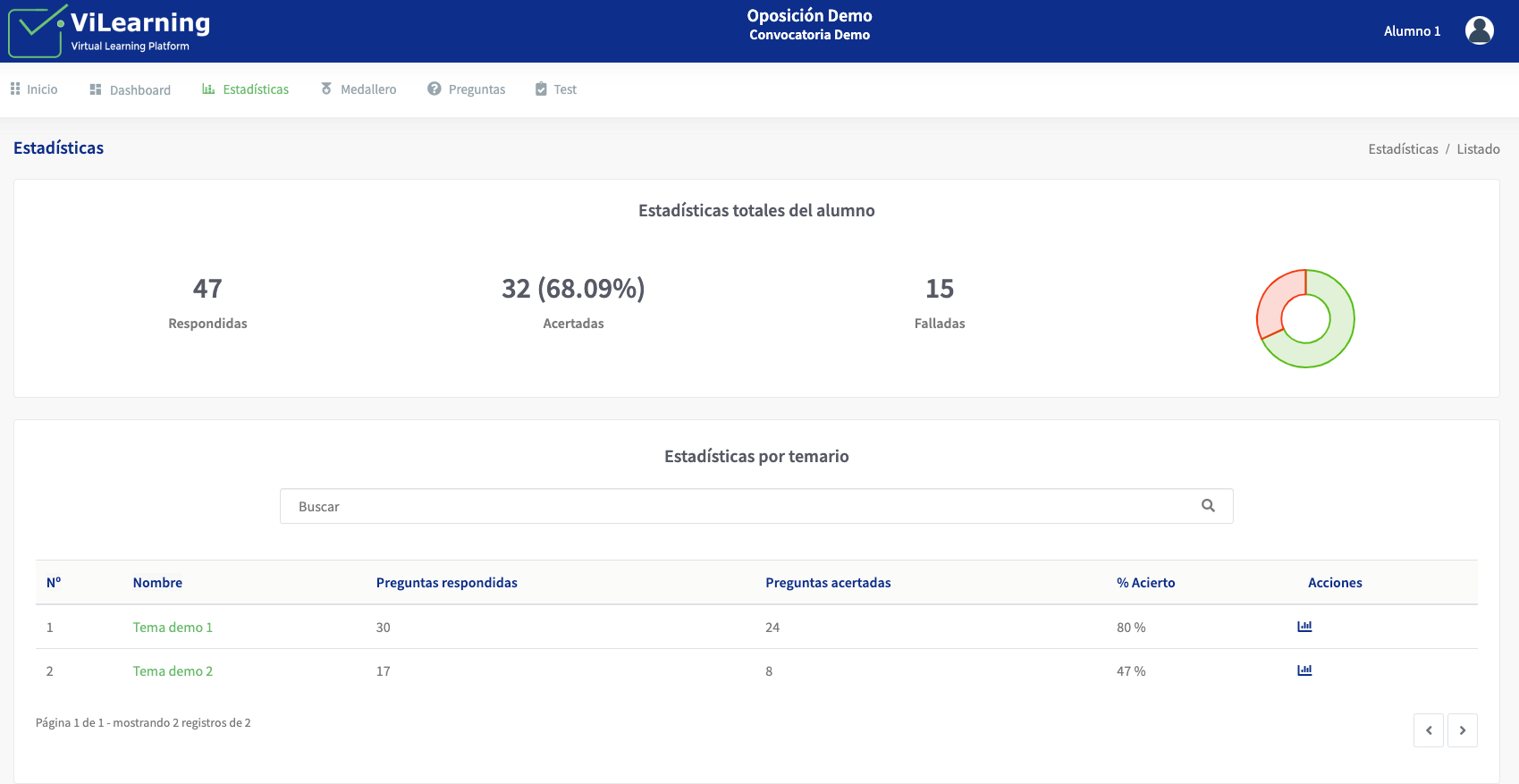Open the Inicio menu item
Image resolution: width=1519 pixels, height=784 pixels.
34,89
